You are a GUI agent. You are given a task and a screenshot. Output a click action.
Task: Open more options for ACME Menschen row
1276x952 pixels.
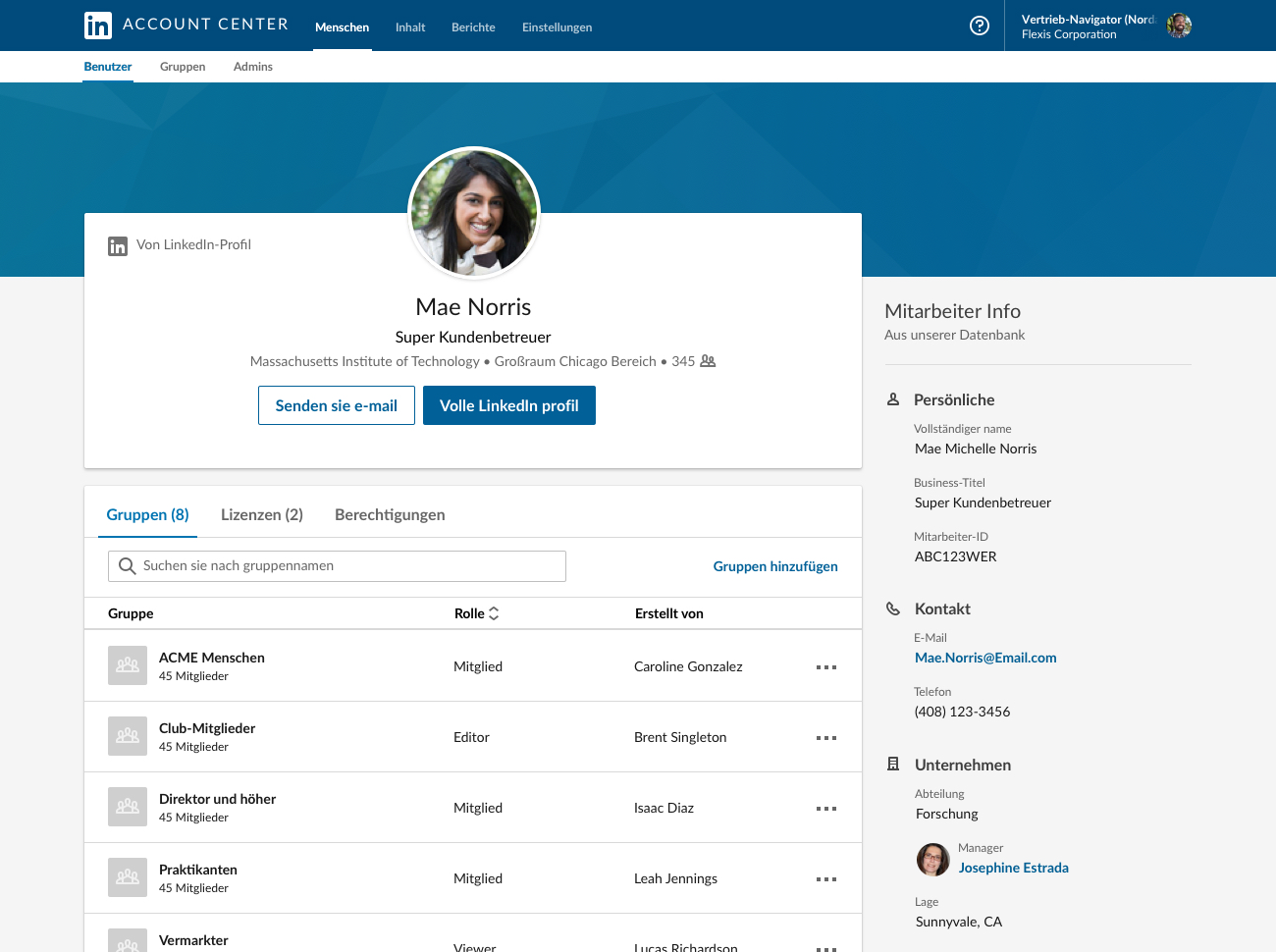point(826,667)
